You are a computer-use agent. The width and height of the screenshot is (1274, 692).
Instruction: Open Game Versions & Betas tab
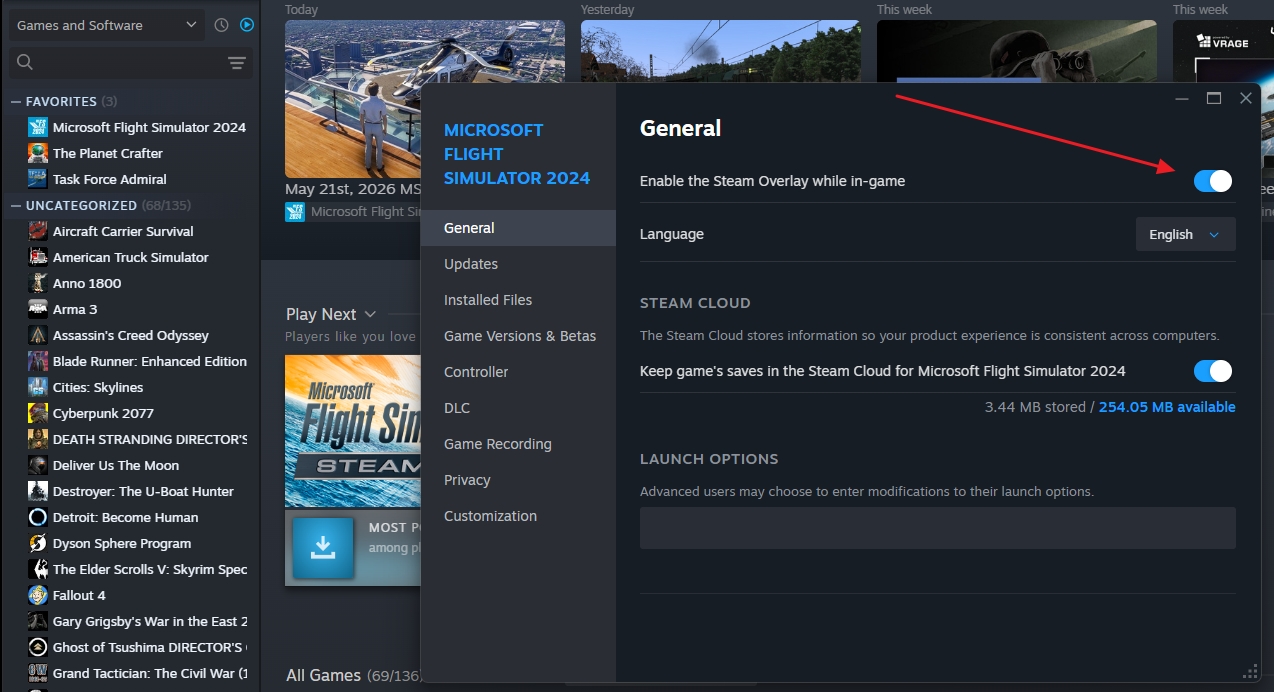518,336
